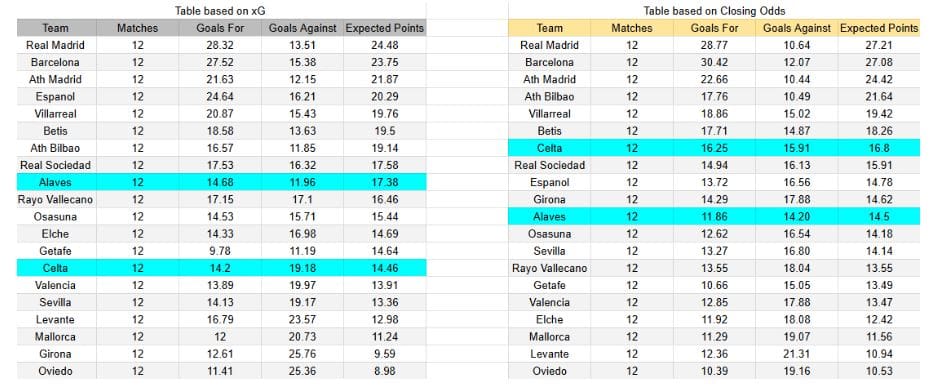934x388 pixels.
Task: Select Espanol's 24.64 Goals For cell
Action: (220, 97)
